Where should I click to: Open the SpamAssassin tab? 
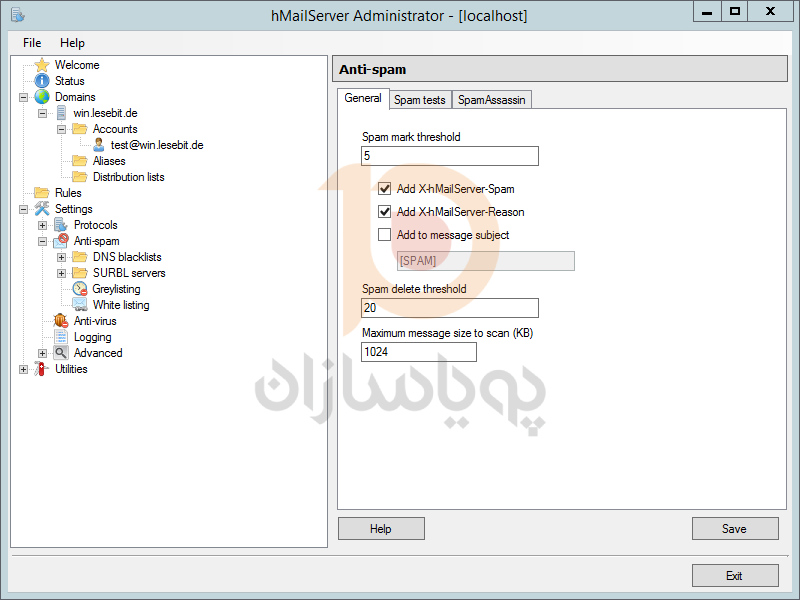tap(491, 100)
